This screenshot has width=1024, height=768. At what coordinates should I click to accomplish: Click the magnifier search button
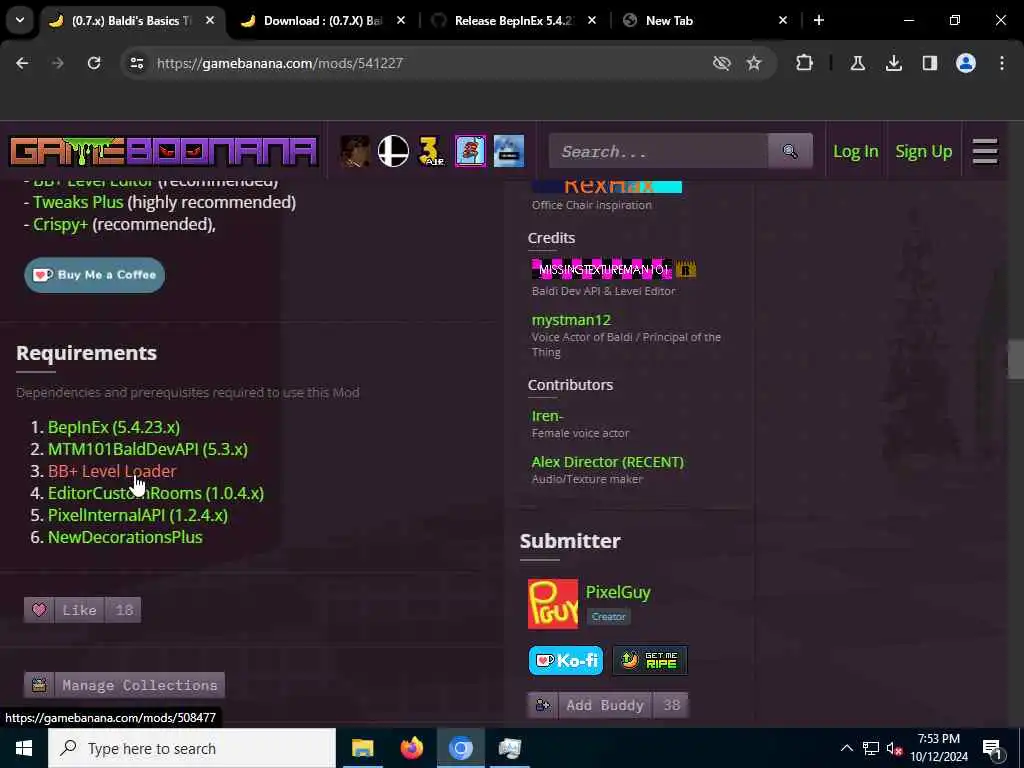point(790,152)
